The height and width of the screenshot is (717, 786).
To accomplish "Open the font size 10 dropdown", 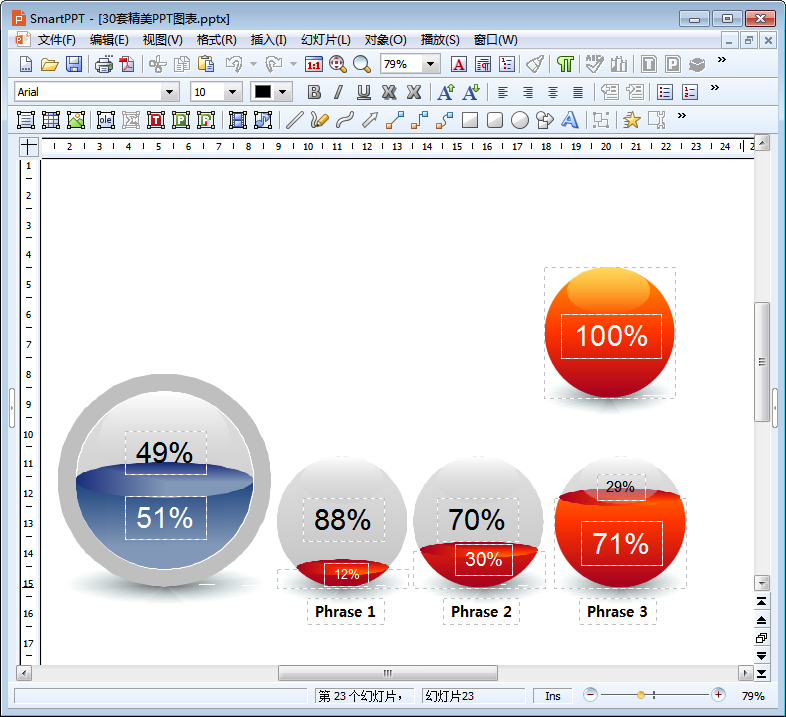I will coord(232,92).
